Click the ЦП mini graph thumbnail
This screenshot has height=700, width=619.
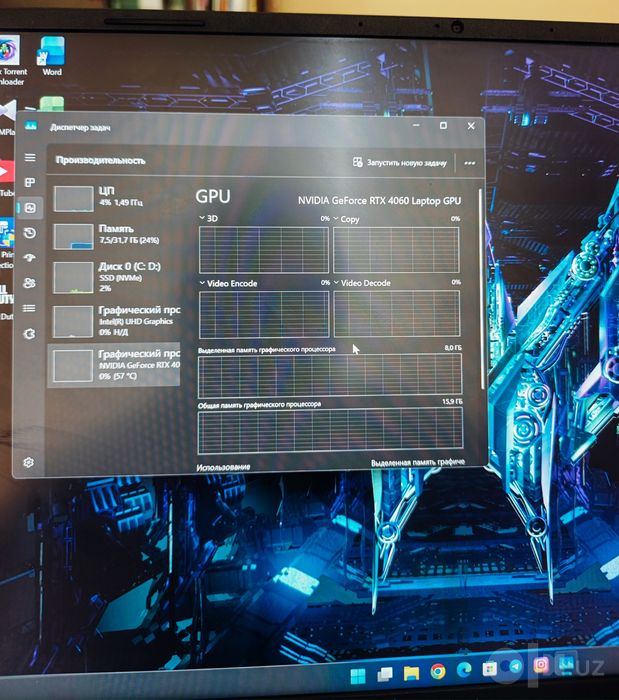(73, 199)
